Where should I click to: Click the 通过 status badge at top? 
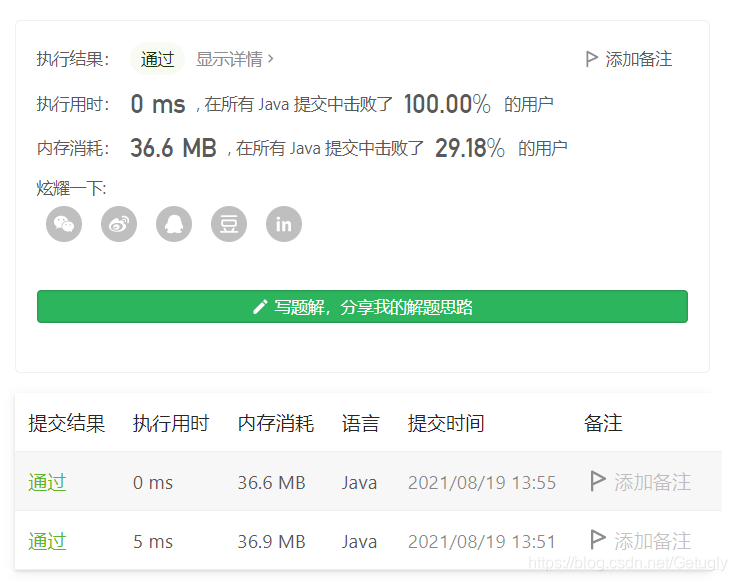pyautogui.click(x=157, y=59)
